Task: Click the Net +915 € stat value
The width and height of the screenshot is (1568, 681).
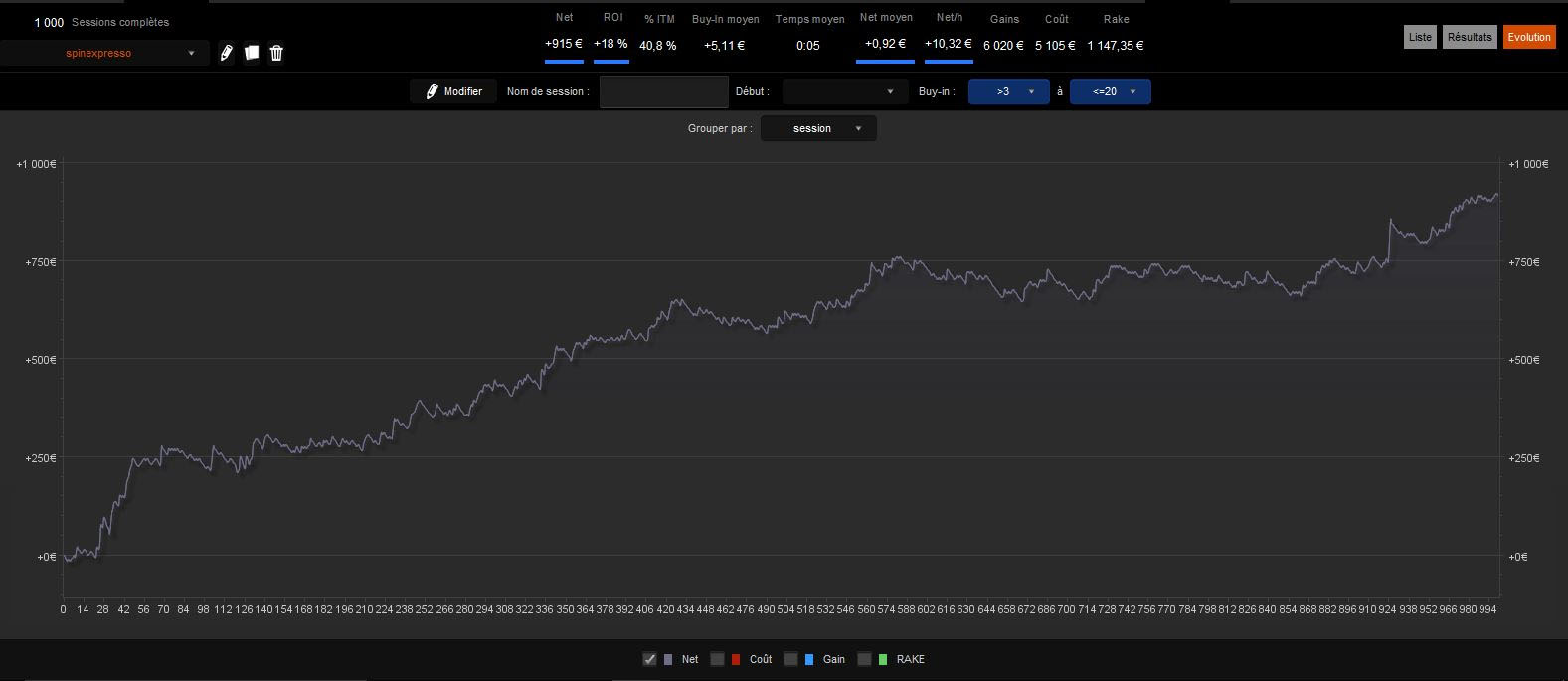Action: [563, 44]
